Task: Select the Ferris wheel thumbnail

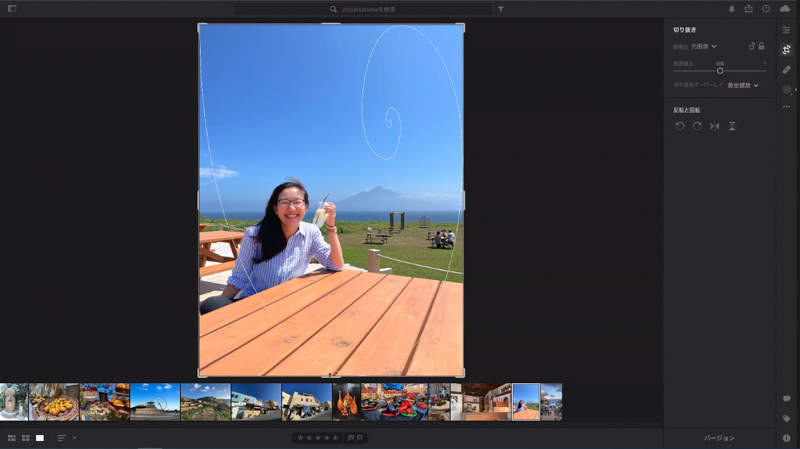Action: point(155,402)
